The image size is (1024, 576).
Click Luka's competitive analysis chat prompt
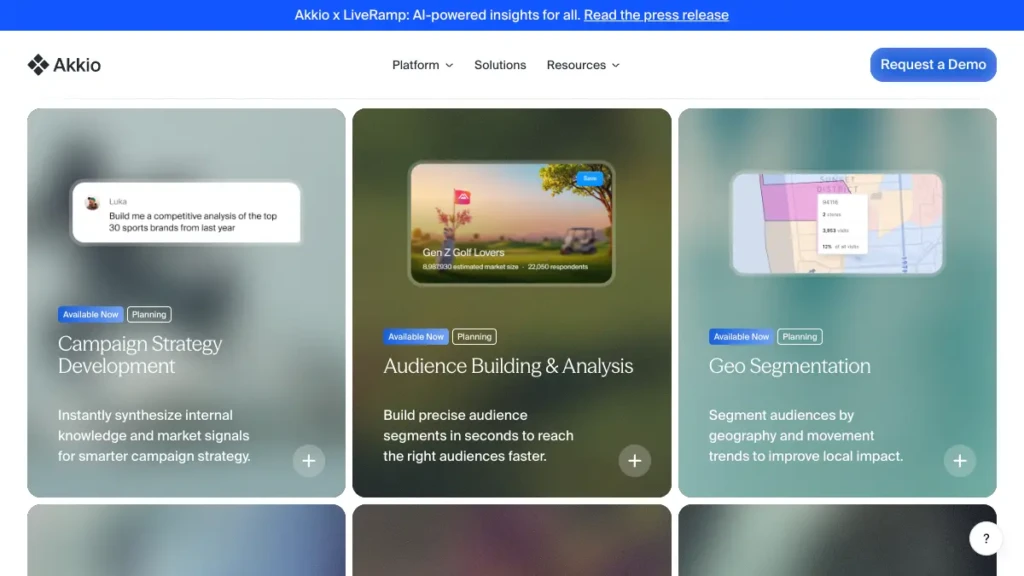pyautogui.click(x=186, y=213)
